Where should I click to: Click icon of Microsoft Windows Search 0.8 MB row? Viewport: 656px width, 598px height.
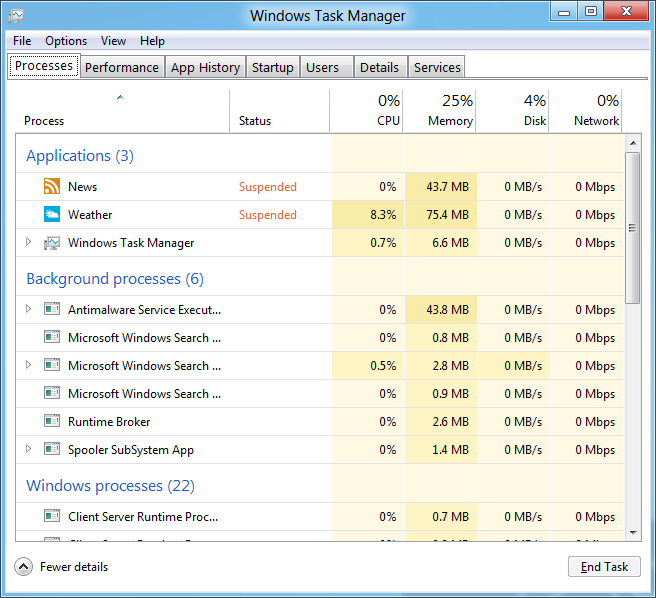(52, 337)
